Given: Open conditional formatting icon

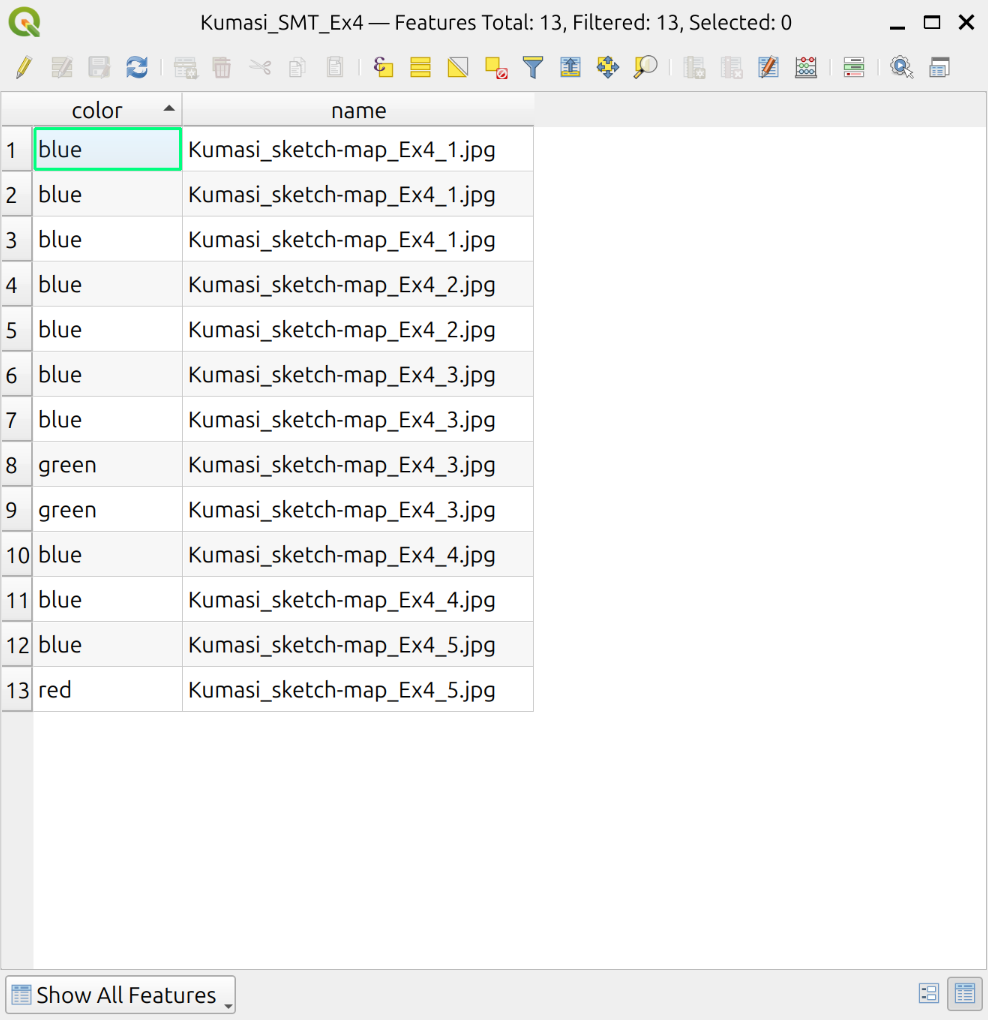Looking at the screenshot, I should pos(853,67).
